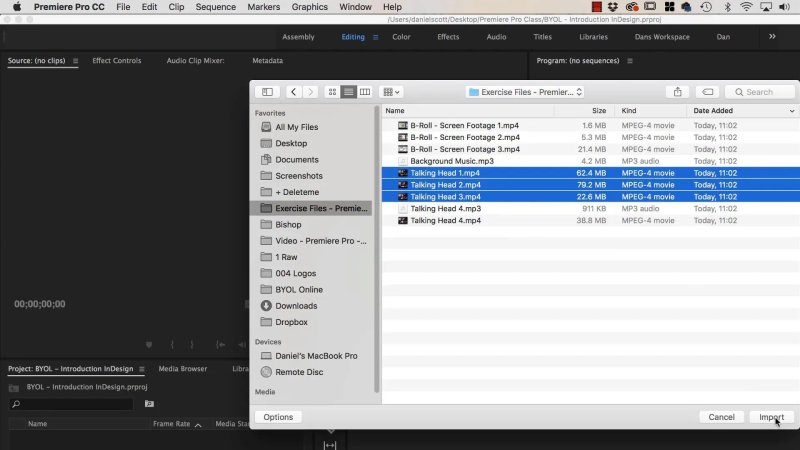Switch to the Color workspace
The width and height of the screenshot is (800, 450).
click(401, 37)
